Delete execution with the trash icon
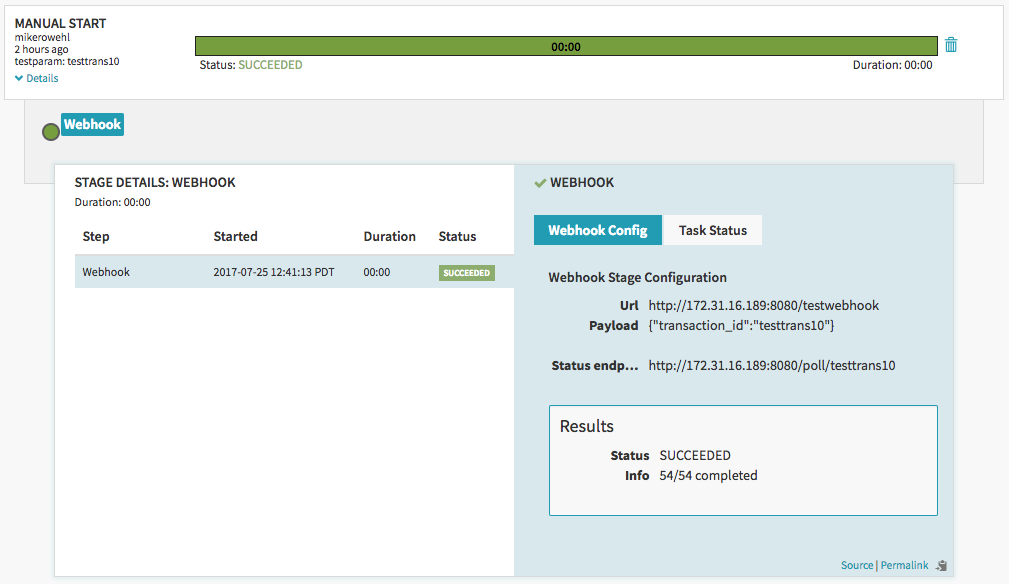 point(951,45)
